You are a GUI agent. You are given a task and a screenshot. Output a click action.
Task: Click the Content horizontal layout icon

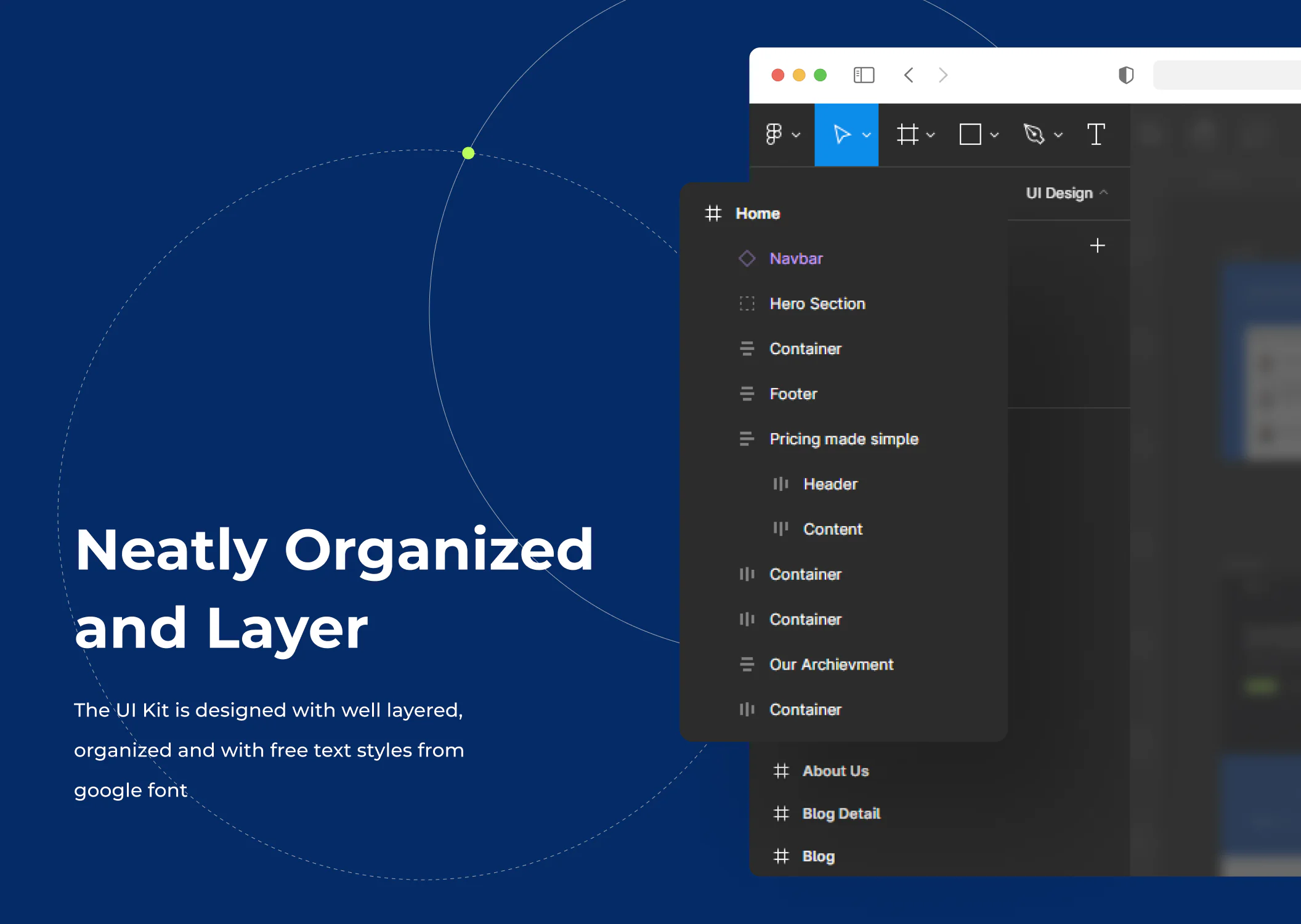pos(780,529)
